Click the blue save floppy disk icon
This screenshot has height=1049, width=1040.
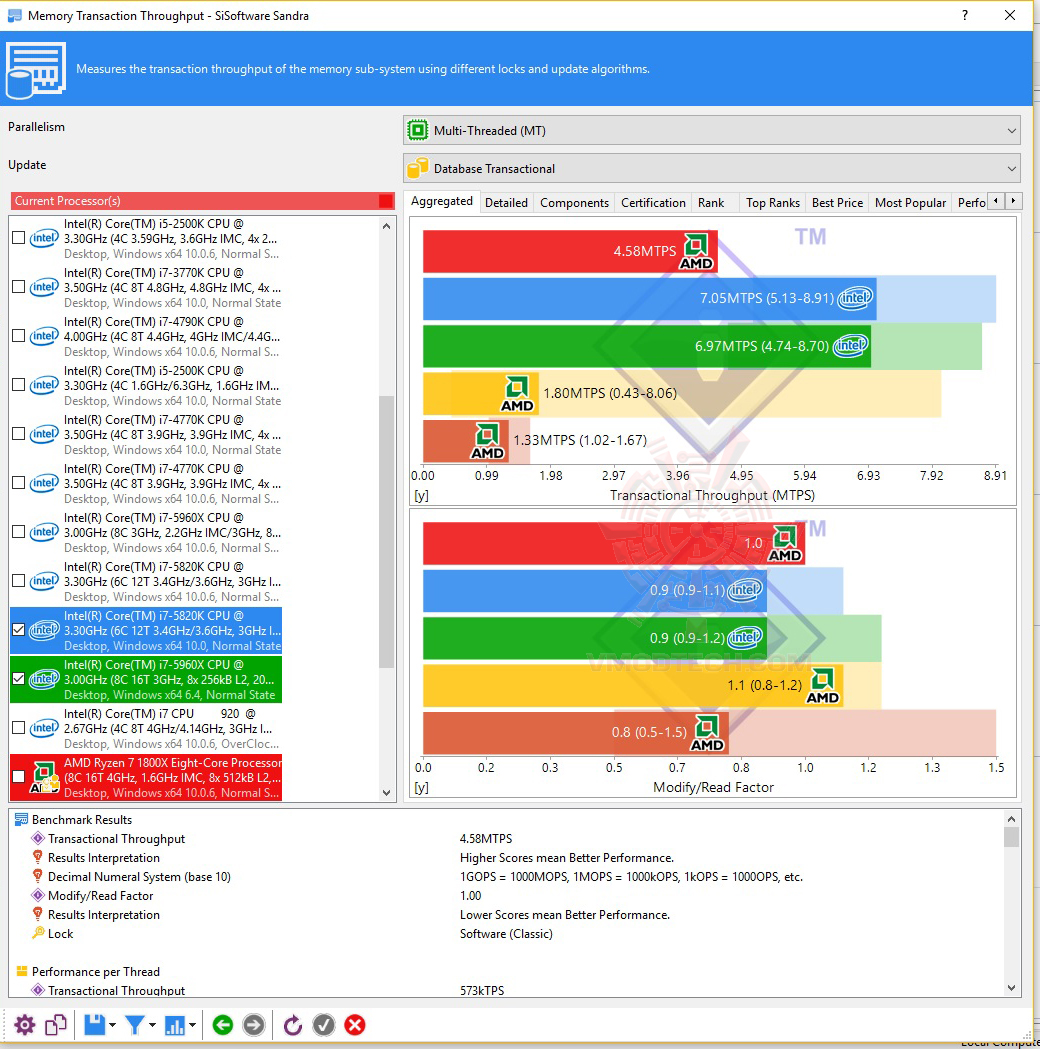pos(94,1025)
